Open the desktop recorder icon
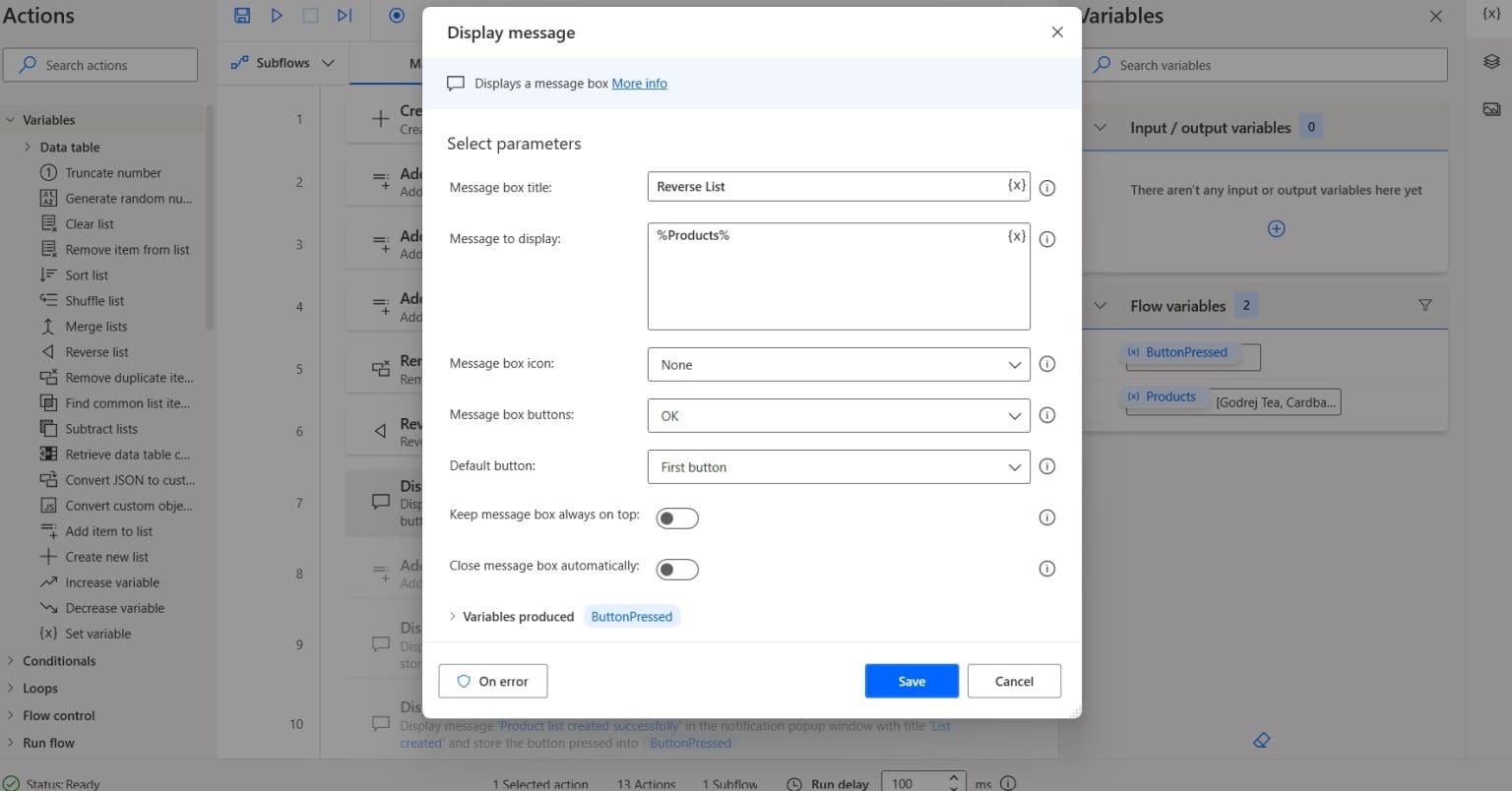Image resolution: width=1512 pixels, height=791 pixels. tap(396, 15)
